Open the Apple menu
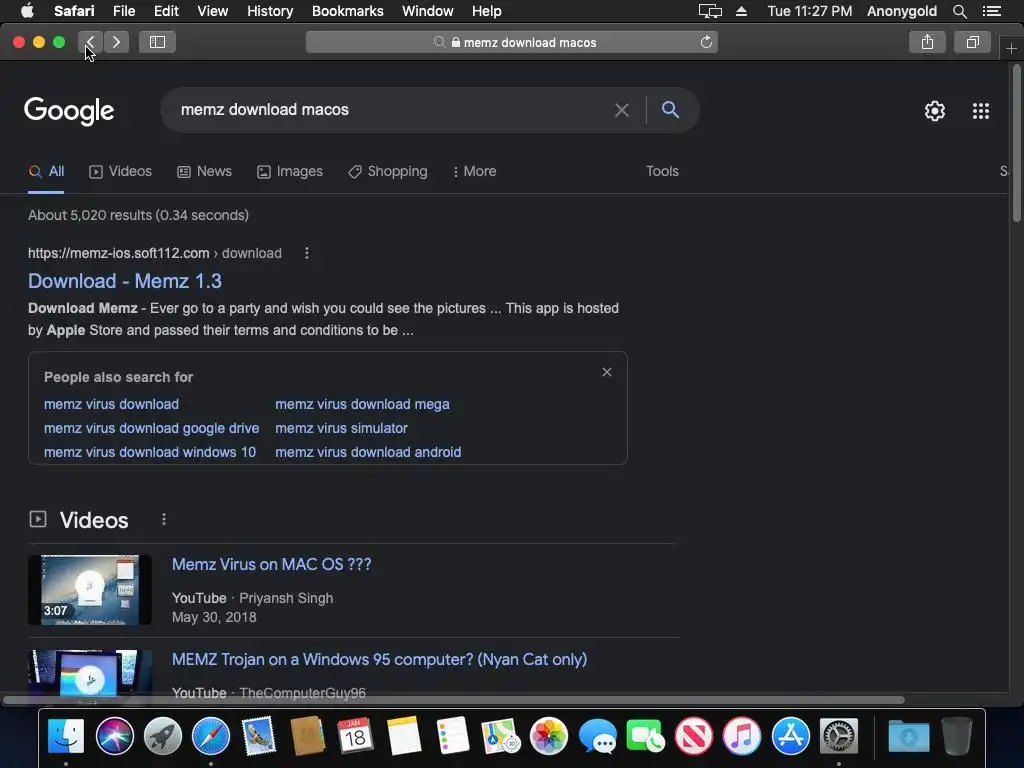This screenshot has height=768, width=1024. [x=27, y=11]
